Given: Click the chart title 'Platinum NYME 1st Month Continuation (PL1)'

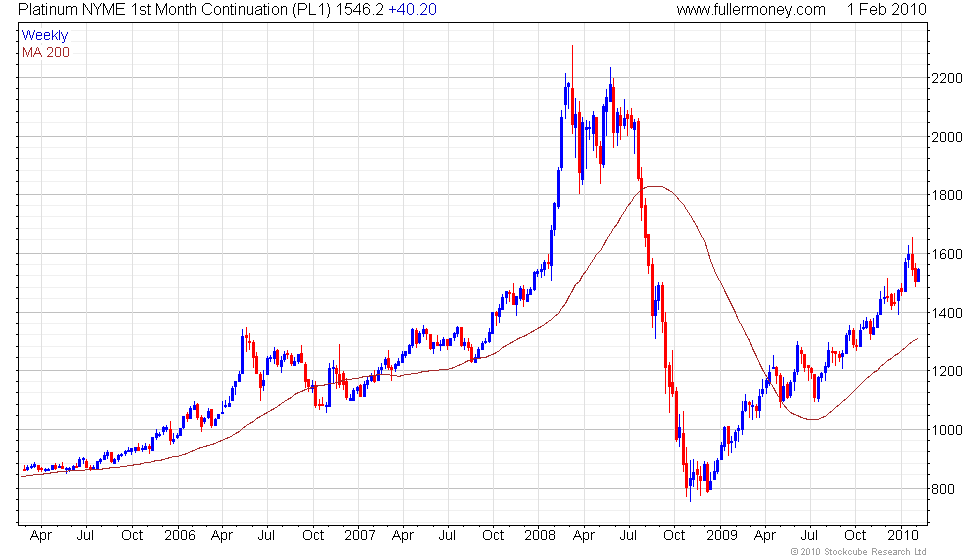Looking at the screenshot, I should click(x=174, y=10).
